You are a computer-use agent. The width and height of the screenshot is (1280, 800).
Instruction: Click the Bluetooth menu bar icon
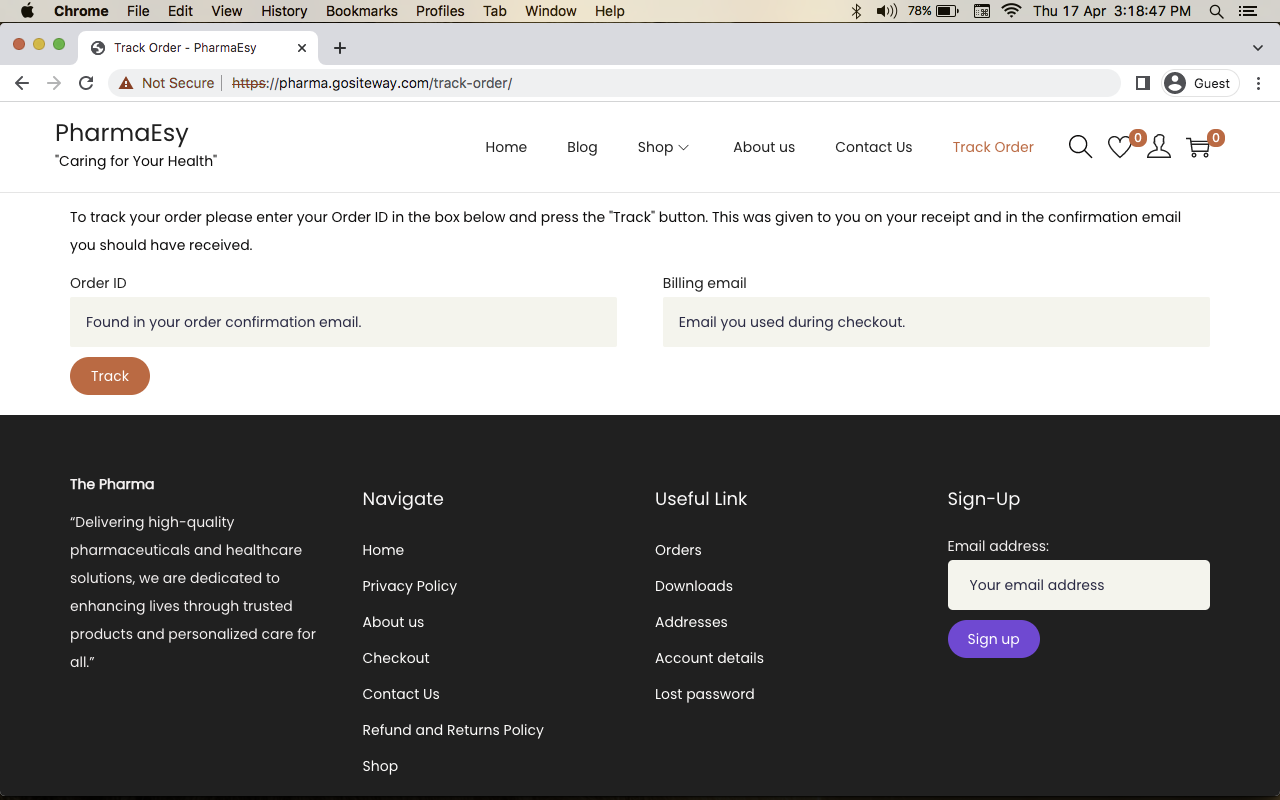(856, 11)
